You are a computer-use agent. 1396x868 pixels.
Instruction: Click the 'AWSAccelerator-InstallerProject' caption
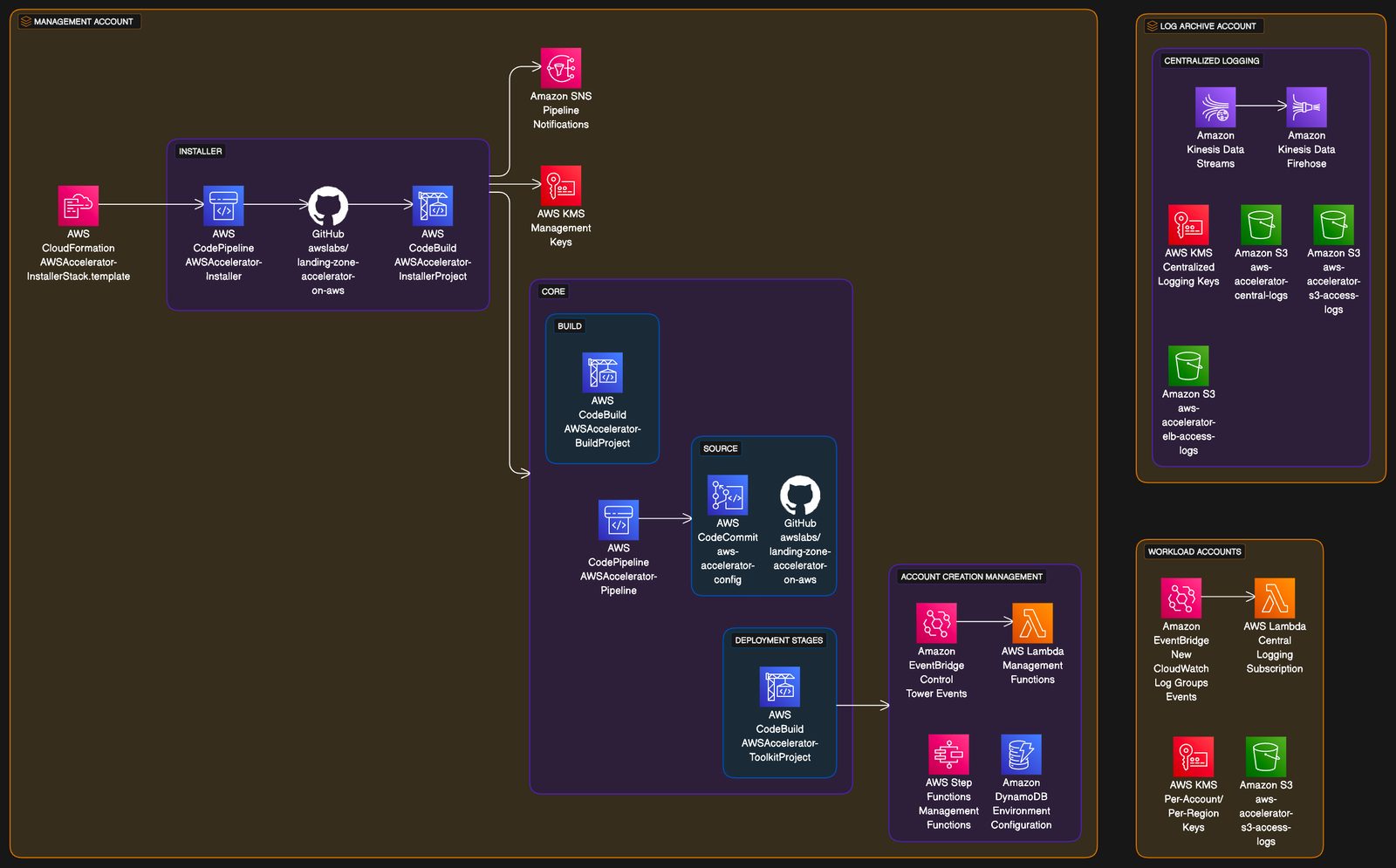point(433,270)
